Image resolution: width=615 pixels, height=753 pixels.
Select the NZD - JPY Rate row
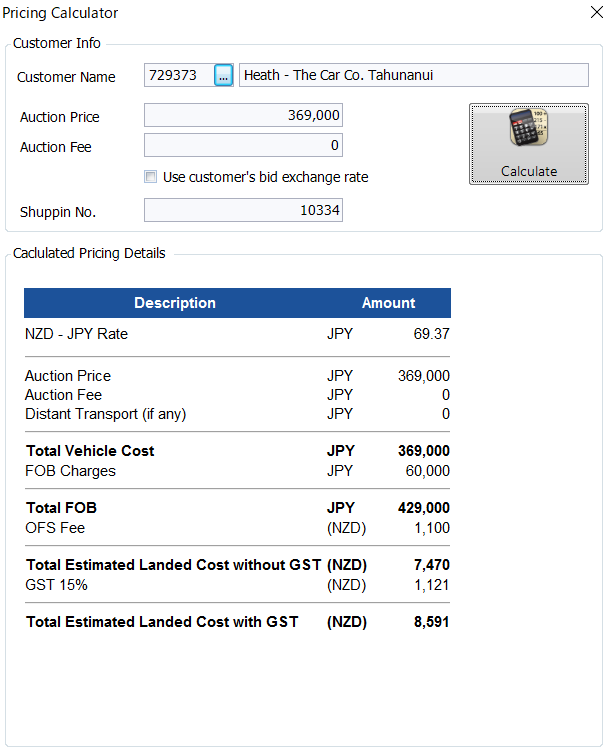pos(237,334)
